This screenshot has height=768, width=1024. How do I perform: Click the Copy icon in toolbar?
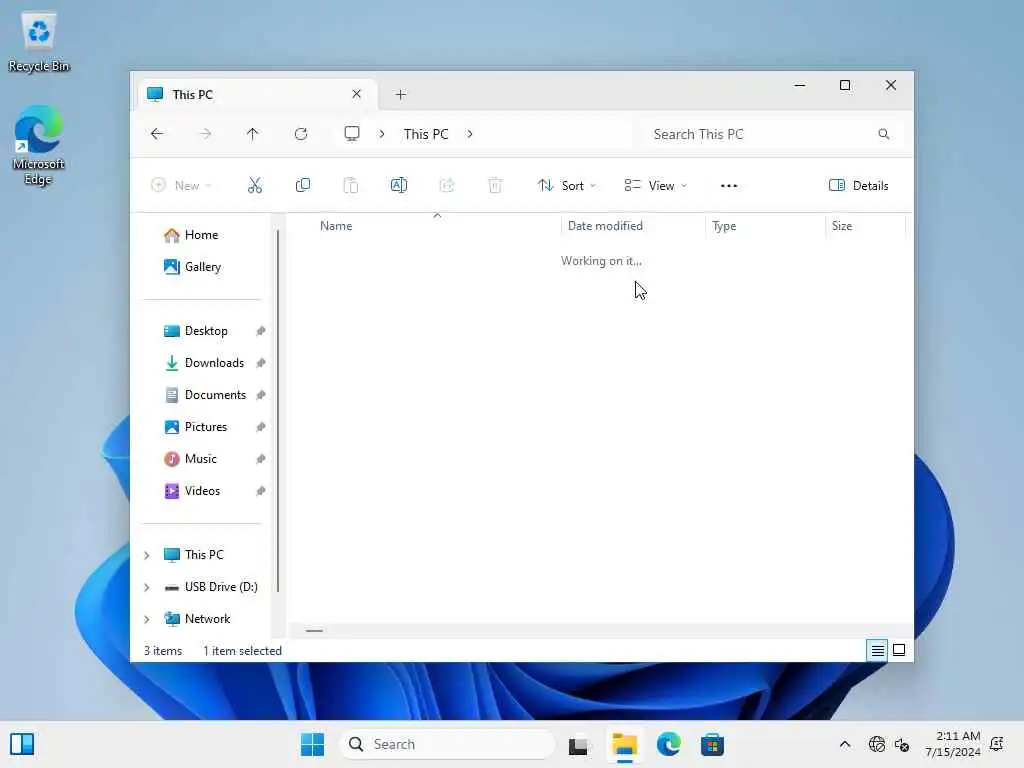[303, 185]
